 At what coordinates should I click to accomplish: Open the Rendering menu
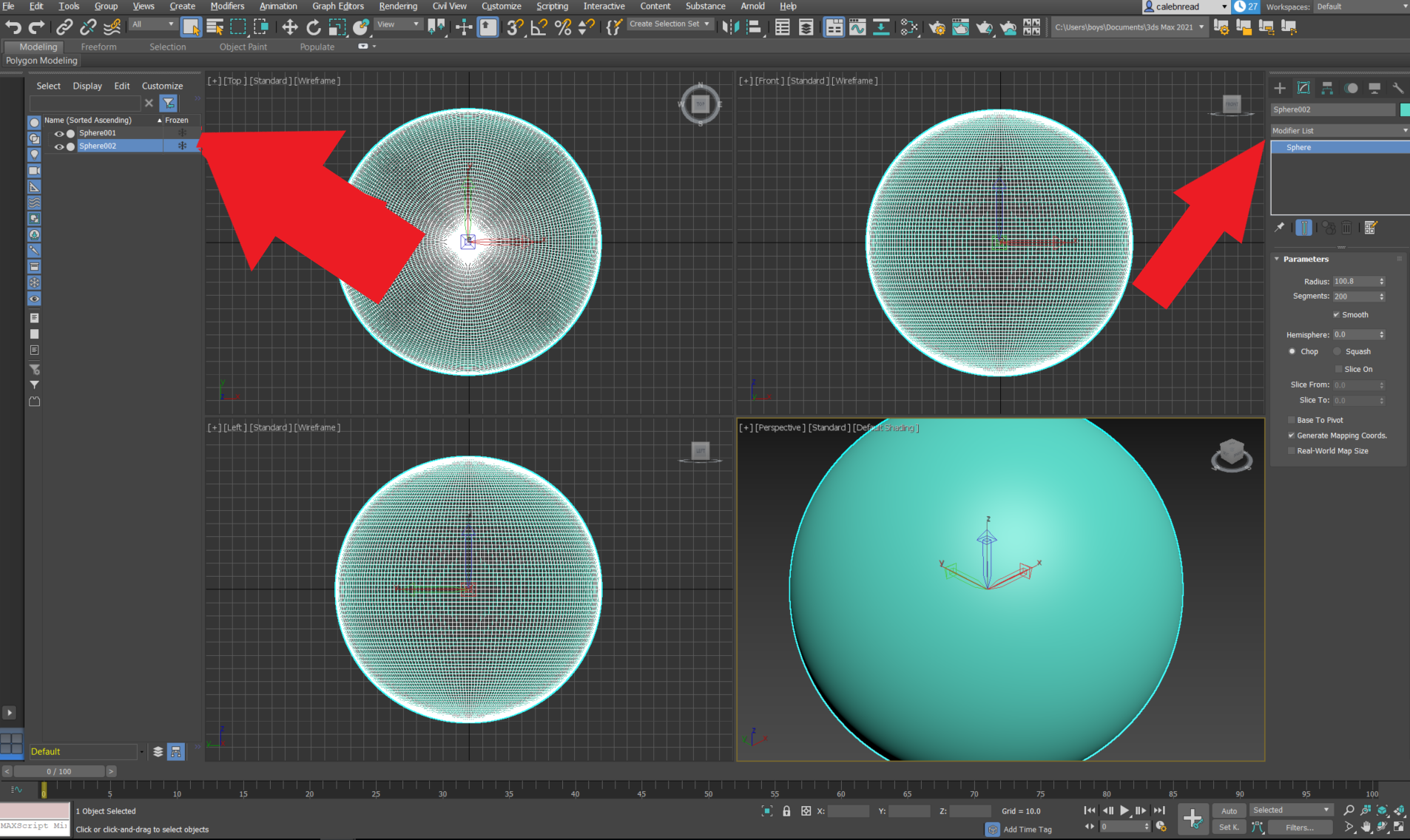pos(398,7)
